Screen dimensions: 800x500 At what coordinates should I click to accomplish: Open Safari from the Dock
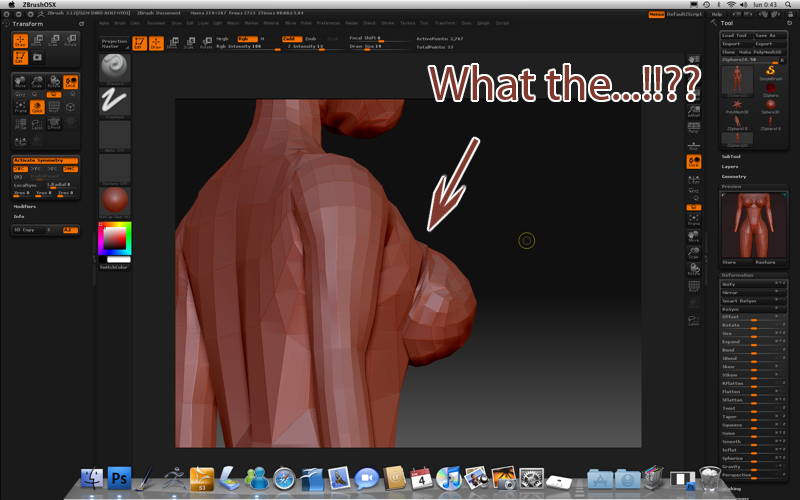284,478
